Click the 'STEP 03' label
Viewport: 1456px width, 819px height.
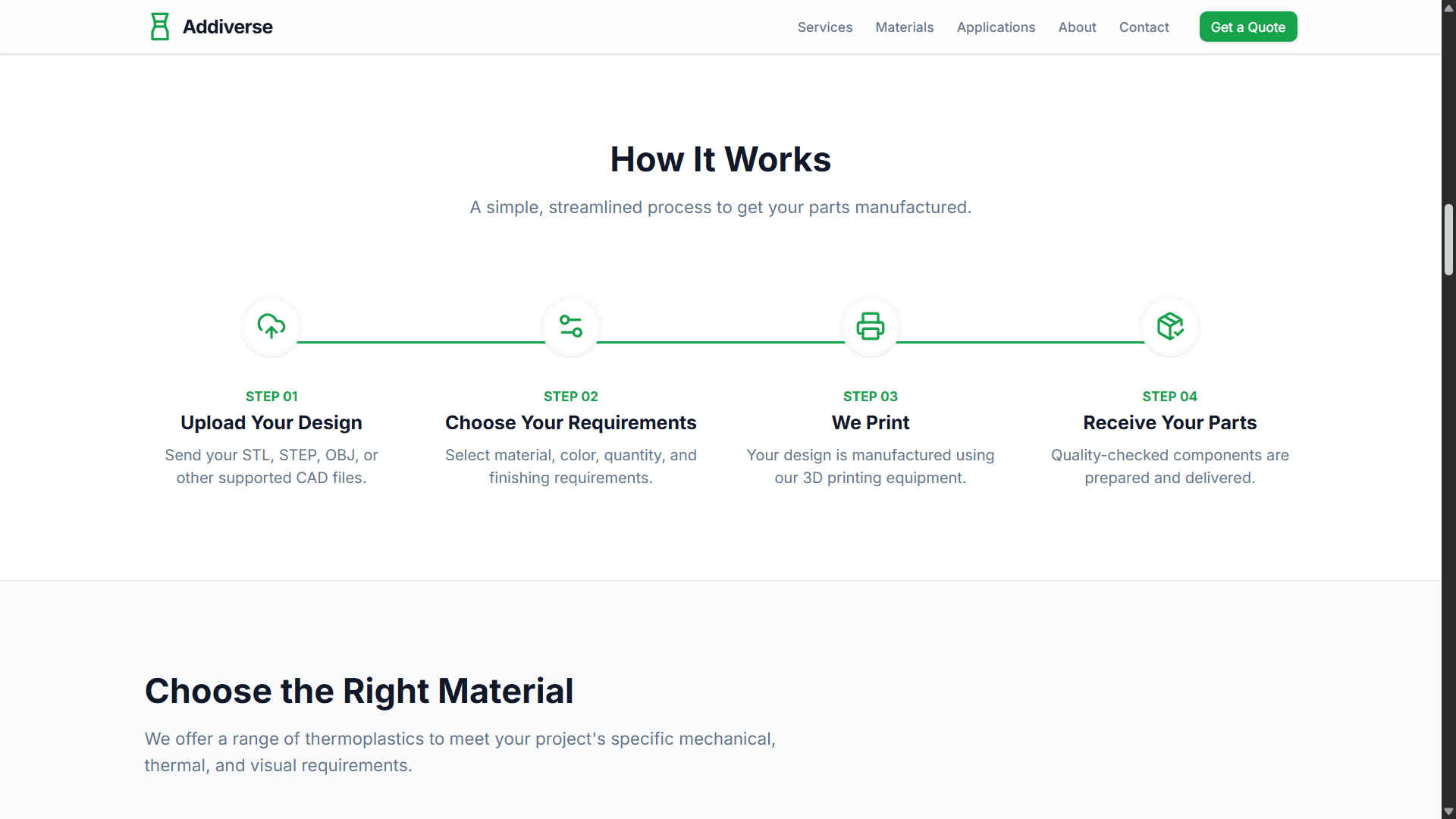coord(871,397)
